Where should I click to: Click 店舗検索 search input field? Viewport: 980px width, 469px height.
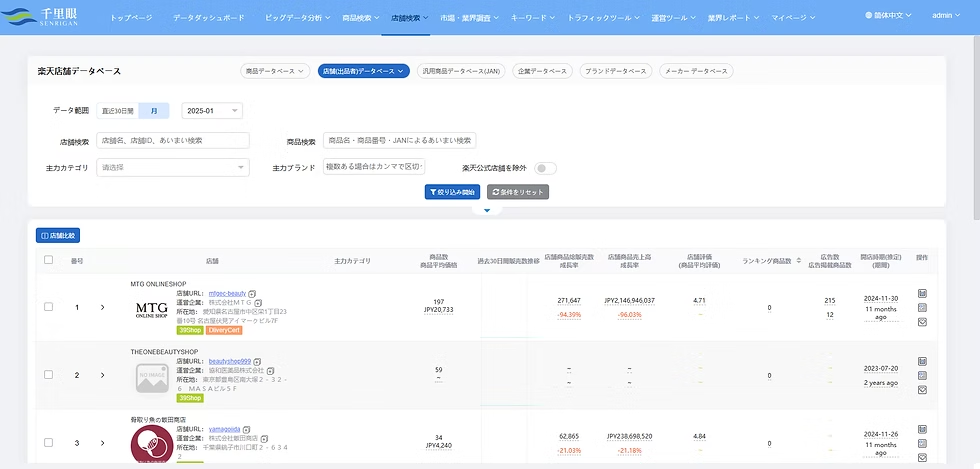[173, 141]
